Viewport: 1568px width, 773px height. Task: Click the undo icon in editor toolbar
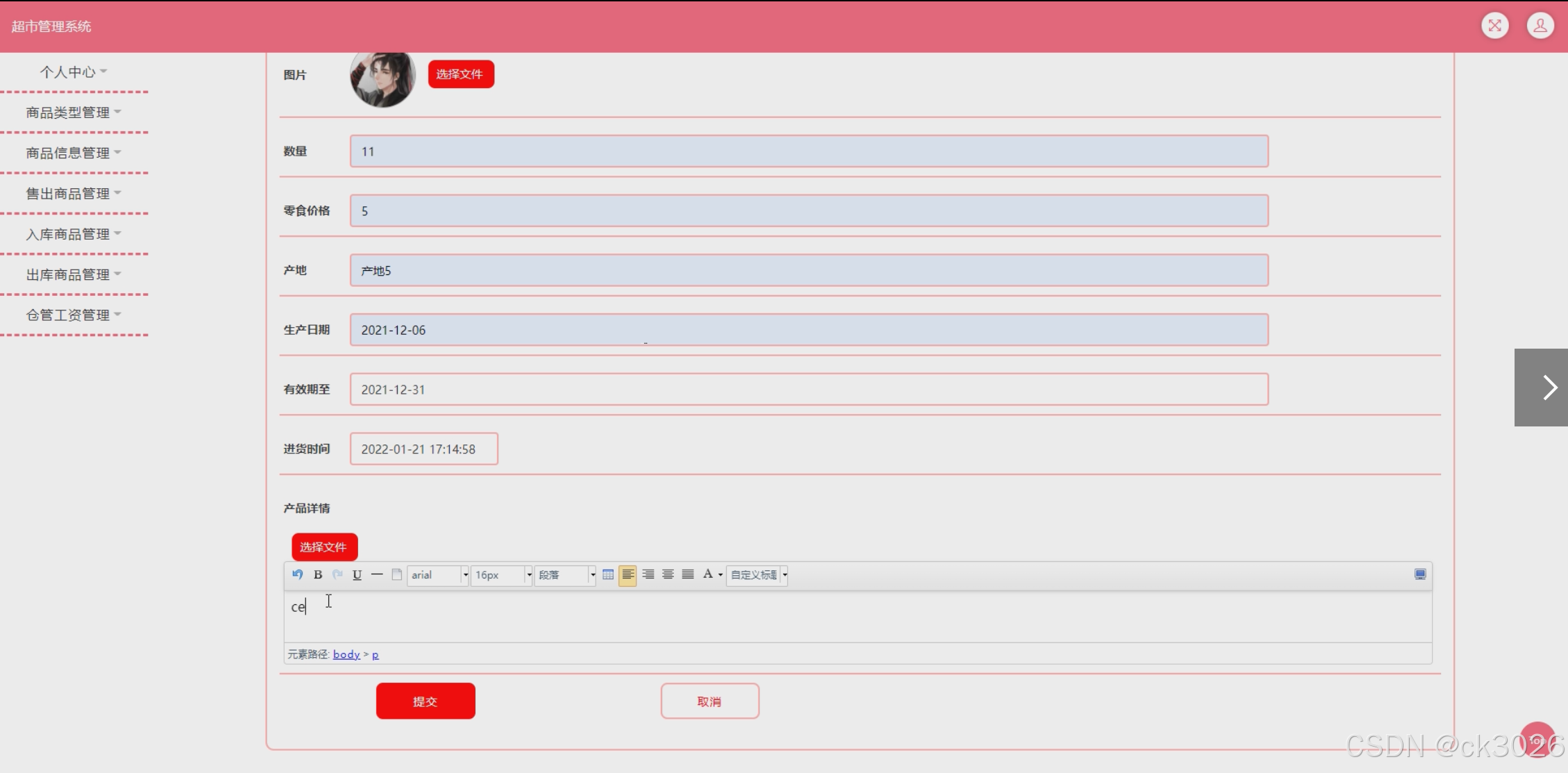point(298,574)
